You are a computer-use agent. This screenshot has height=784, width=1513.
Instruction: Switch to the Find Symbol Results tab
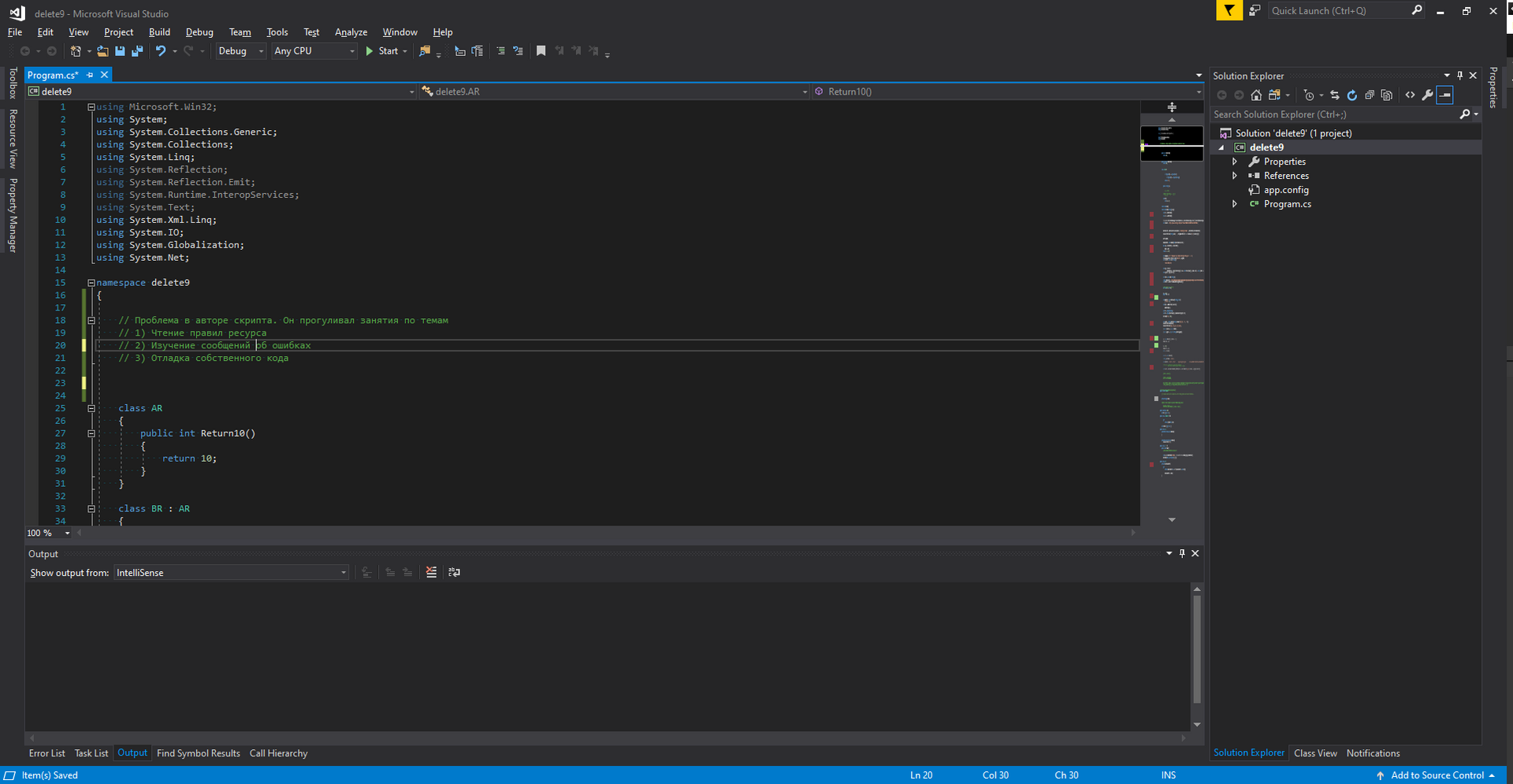[x=199, y=754]
